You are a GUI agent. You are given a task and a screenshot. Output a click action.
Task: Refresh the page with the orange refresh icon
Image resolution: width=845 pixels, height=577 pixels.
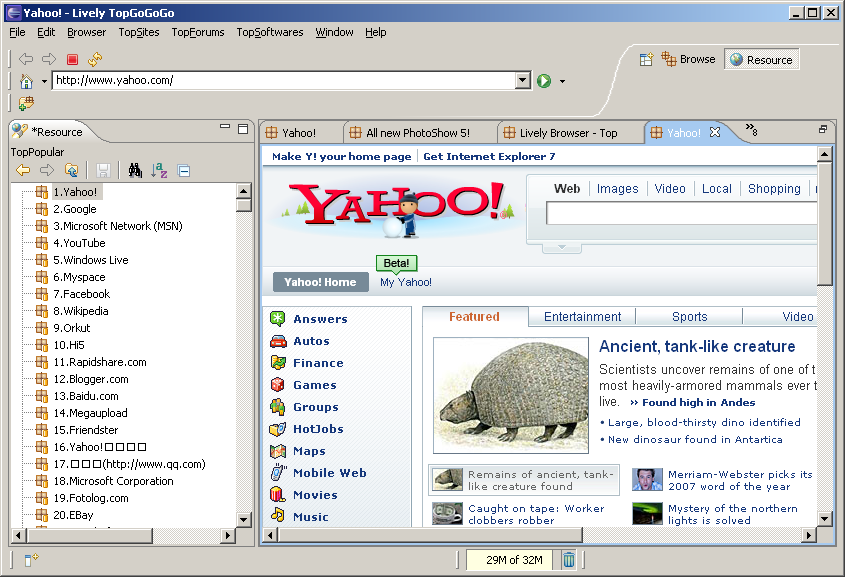point(95,59)
